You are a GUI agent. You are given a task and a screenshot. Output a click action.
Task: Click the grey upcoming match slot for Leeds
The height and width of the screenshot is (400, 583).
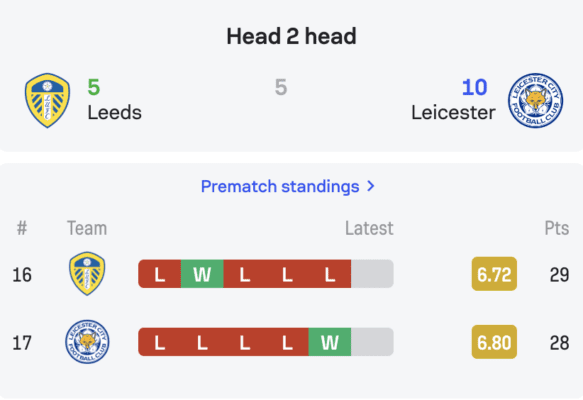coord(372,274)
